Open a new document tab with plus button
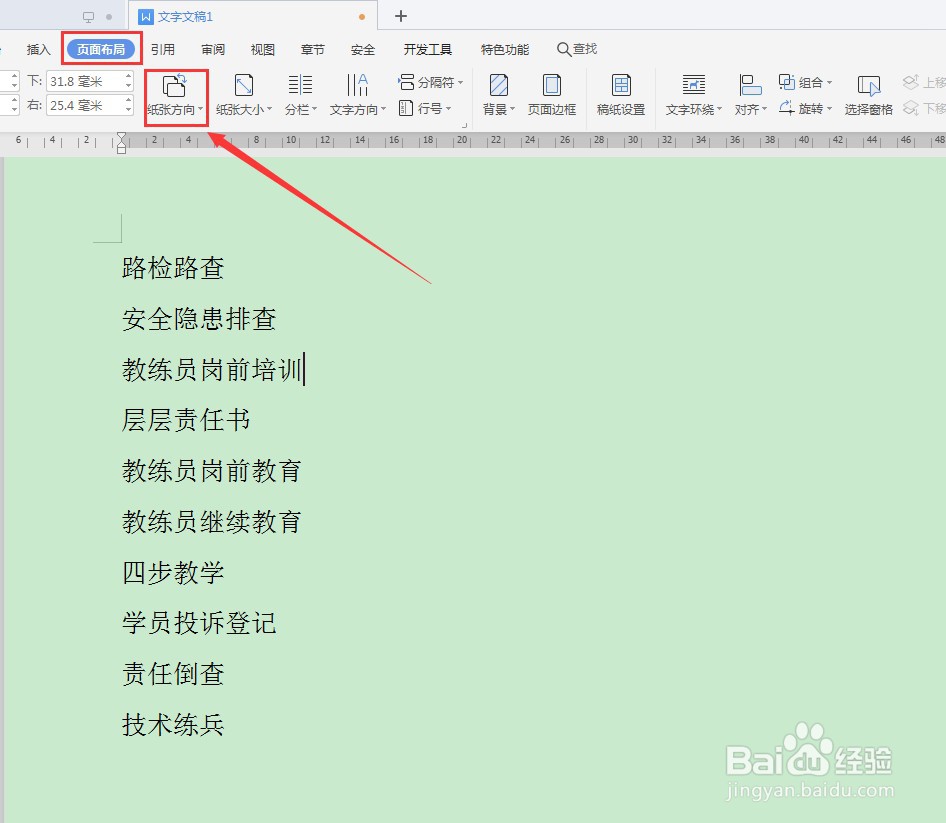The width and height of the screenshot is (946, 823). pyautogui.click(x=400, y=16)
